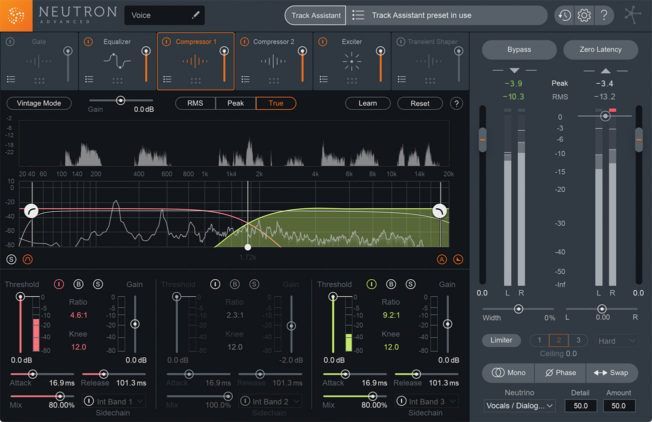652x422 pixels.
Task: Click the iZotope star logo icon
Action: coord(632,15)
